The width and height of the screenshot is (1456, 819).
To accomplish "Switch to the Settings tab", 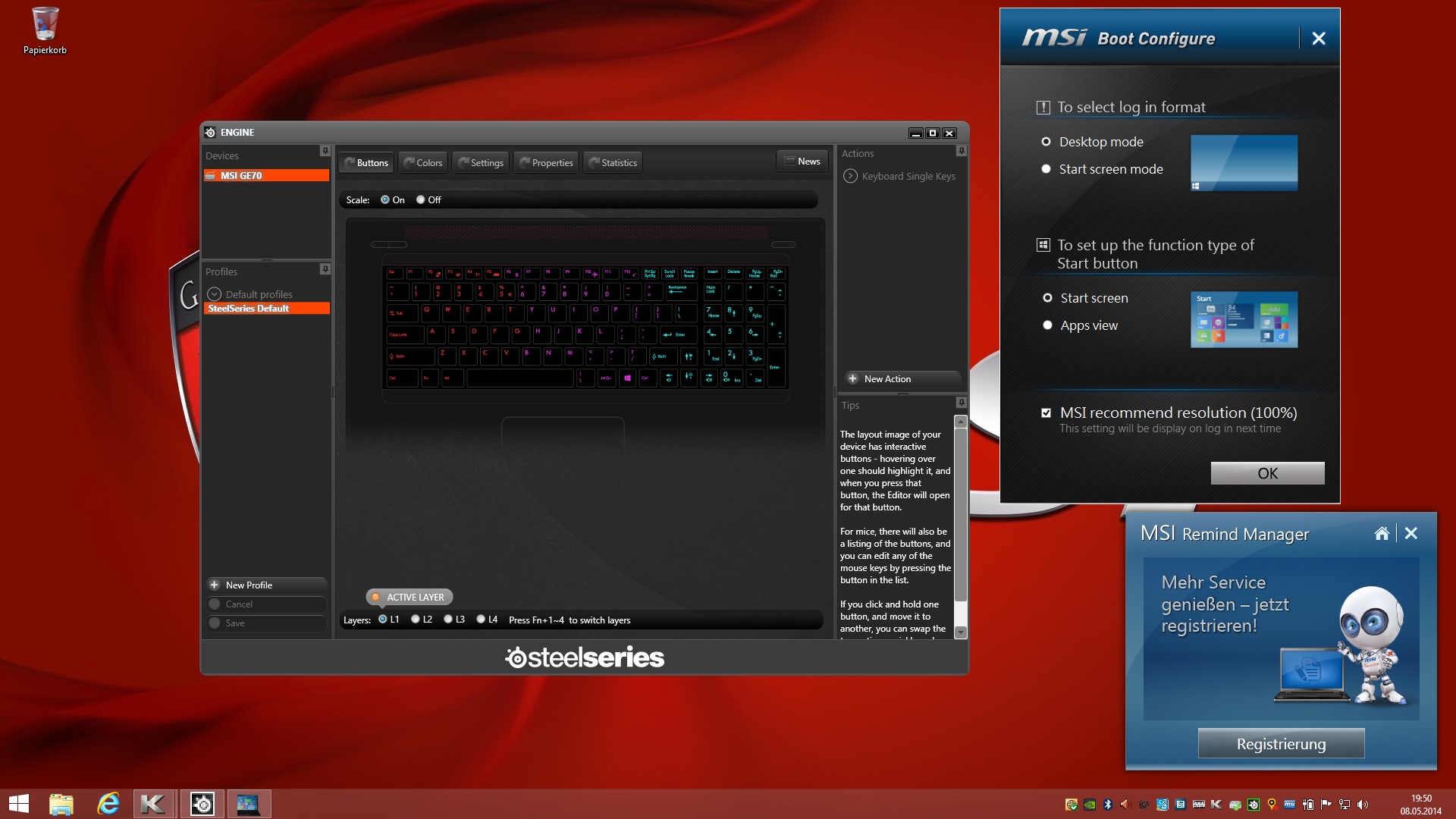I will [x=481, y=162].
